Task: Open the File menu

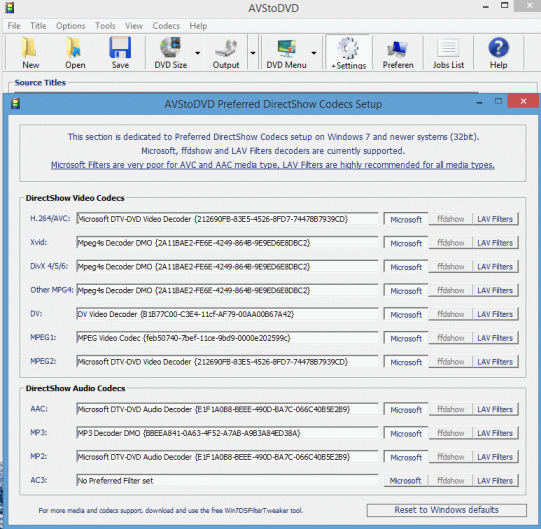Action: pos(14,26)
